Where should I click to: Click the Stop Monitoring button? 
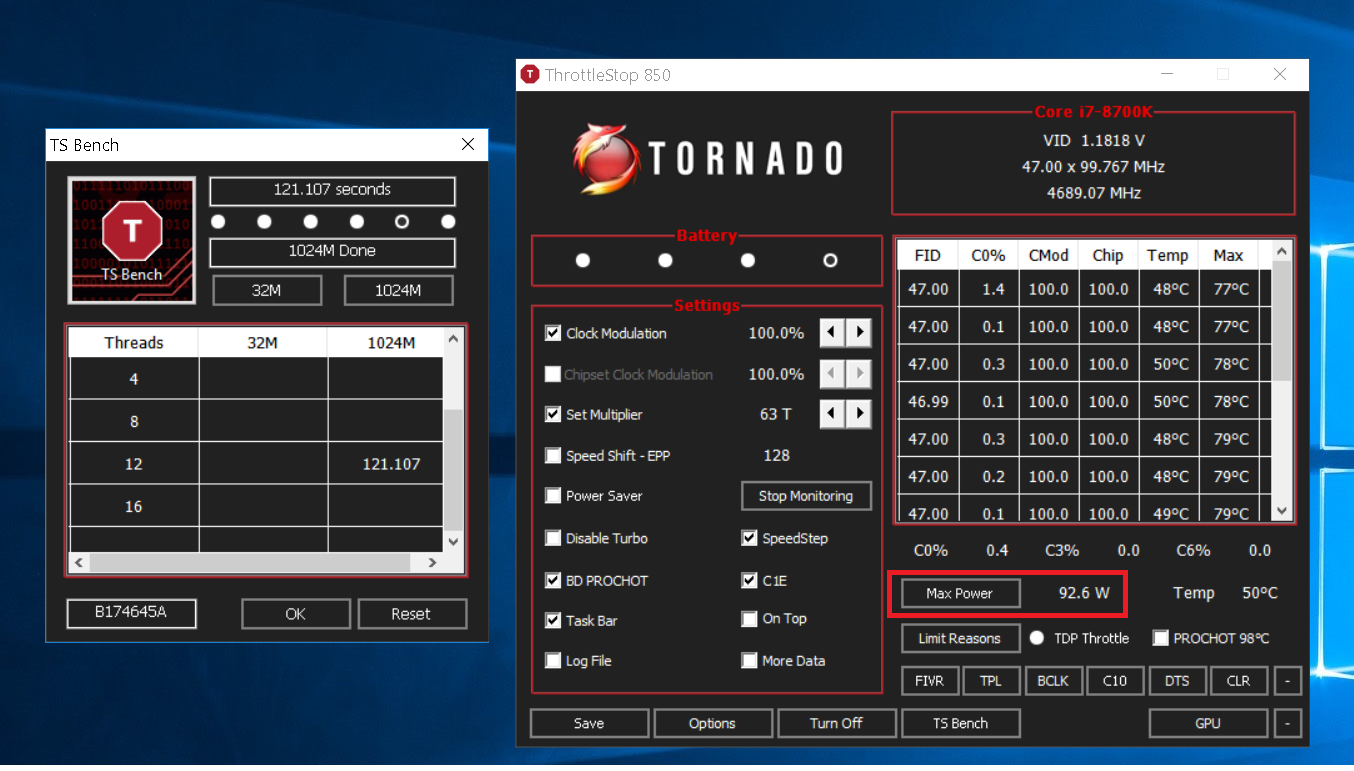pyautogui.click(x=806, y=496)
